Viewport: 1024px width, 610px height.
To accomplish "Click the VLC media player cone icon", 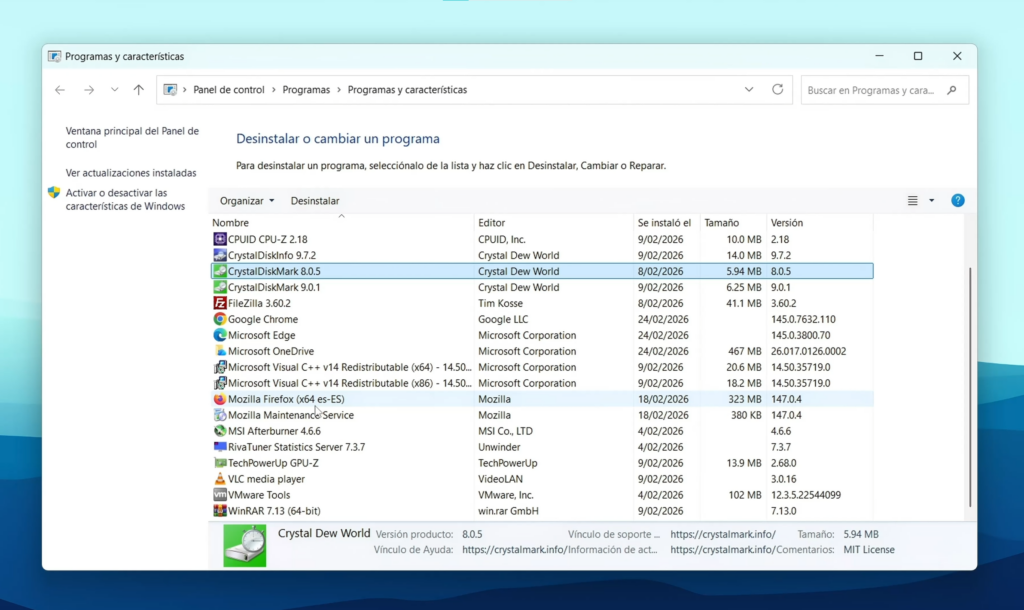I will [x=219, y=479].
